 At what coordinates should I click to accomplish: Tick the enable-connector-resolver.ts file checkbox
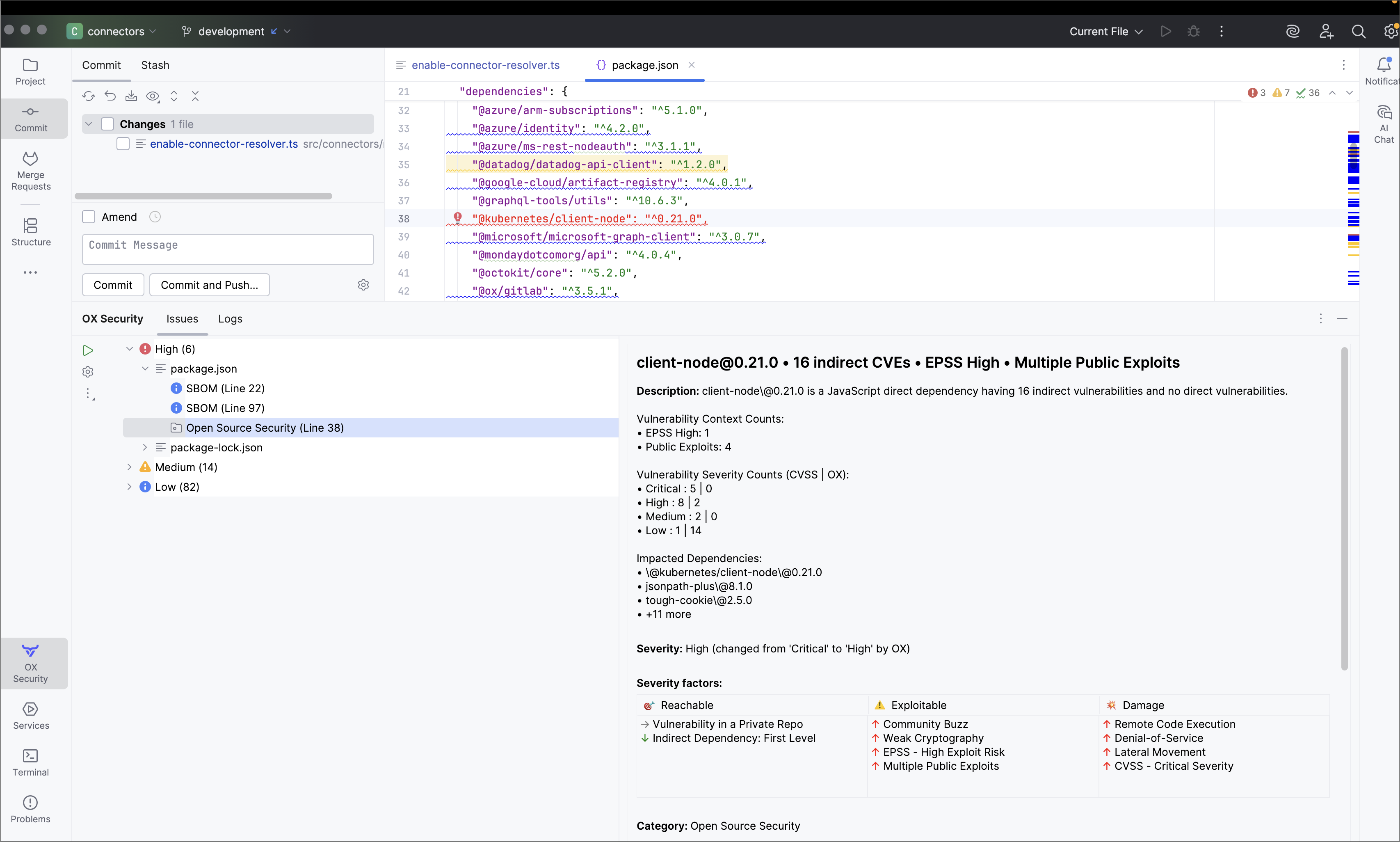123,144
